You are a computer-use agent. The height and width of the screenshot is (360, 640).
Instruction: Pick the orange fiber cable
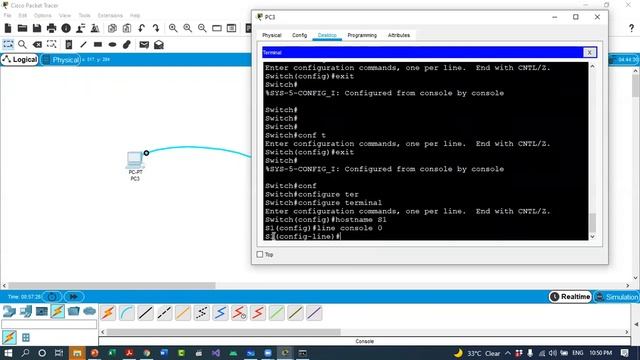[183, 313]
